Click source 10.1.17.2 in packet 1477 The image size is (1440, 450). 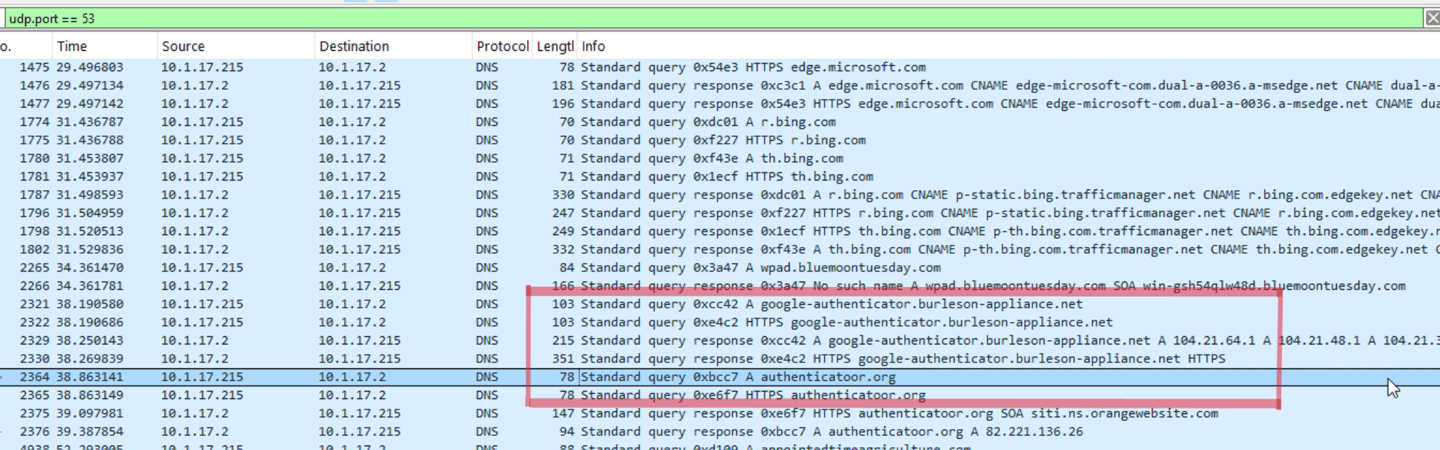point(195,104)
